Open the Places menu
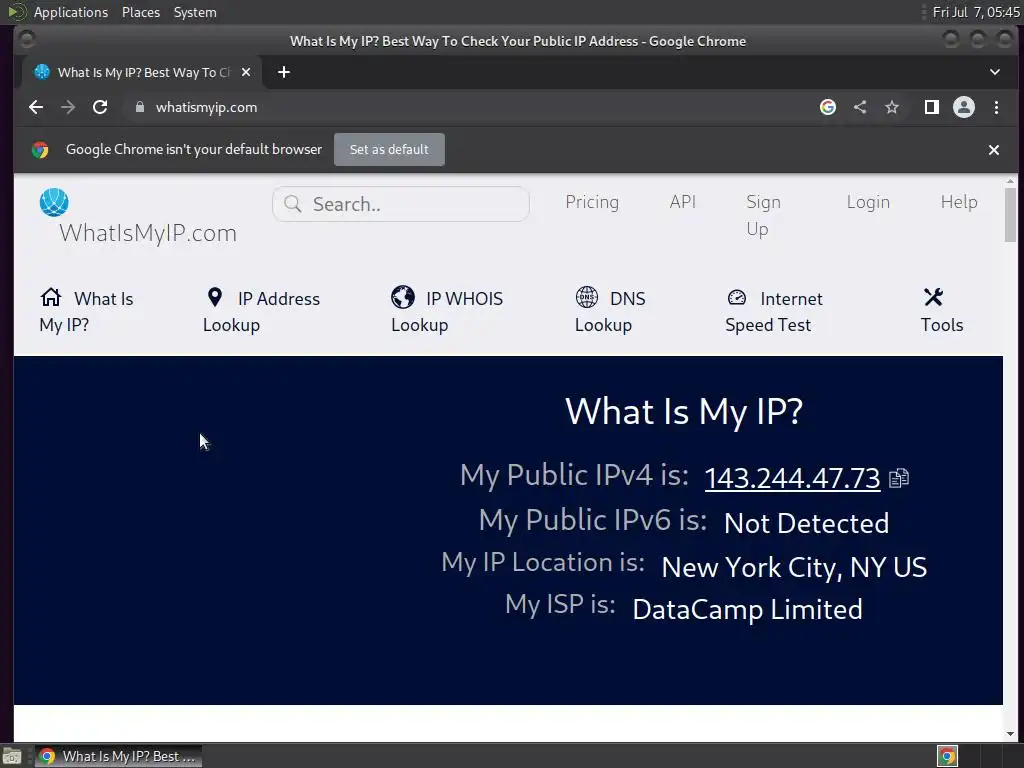1024x768 pixels. (x=140, y=12)
